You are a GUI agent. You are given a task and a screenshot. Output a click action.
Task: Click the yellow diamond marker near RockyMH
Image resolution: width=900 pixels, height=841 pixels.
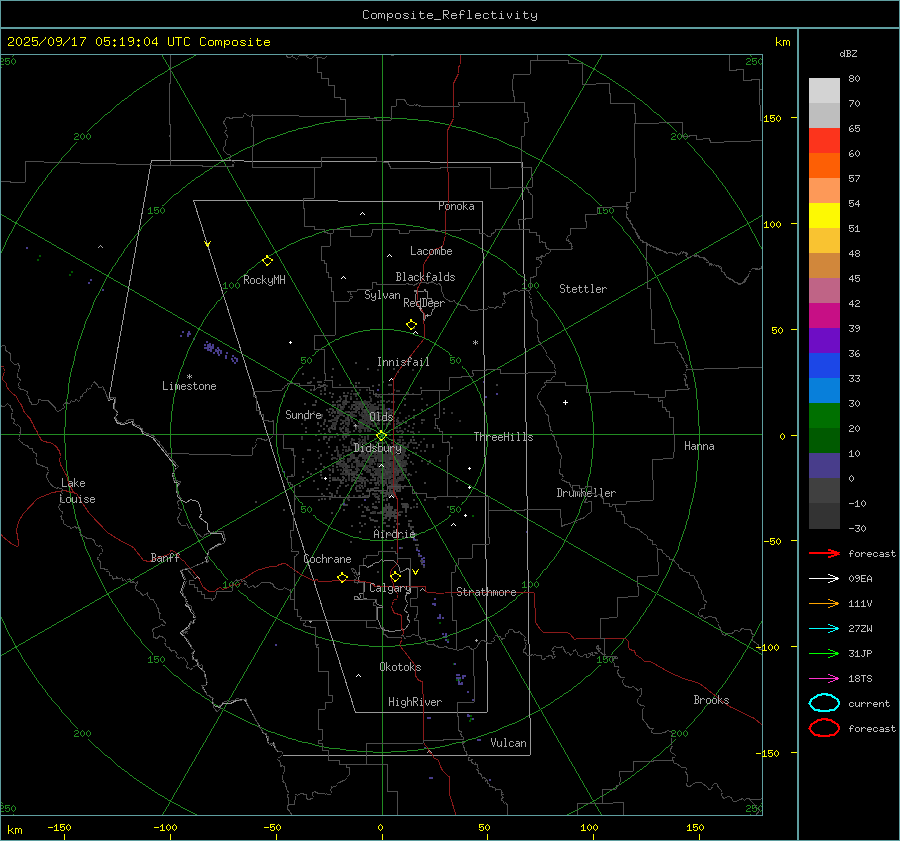(x=267, y=260)
